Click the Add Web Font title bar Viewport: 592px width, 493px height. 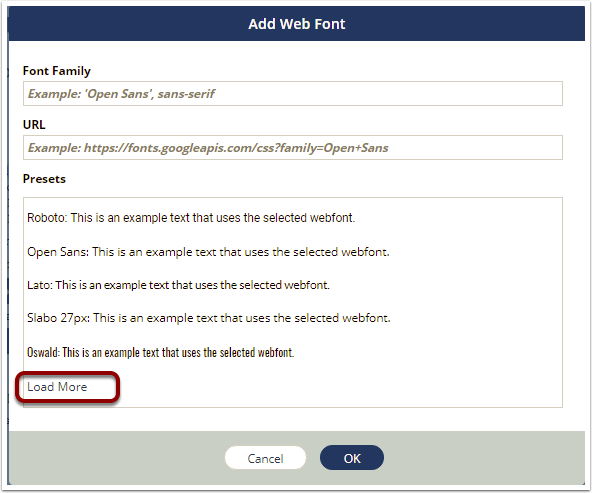tap(296, 24)
